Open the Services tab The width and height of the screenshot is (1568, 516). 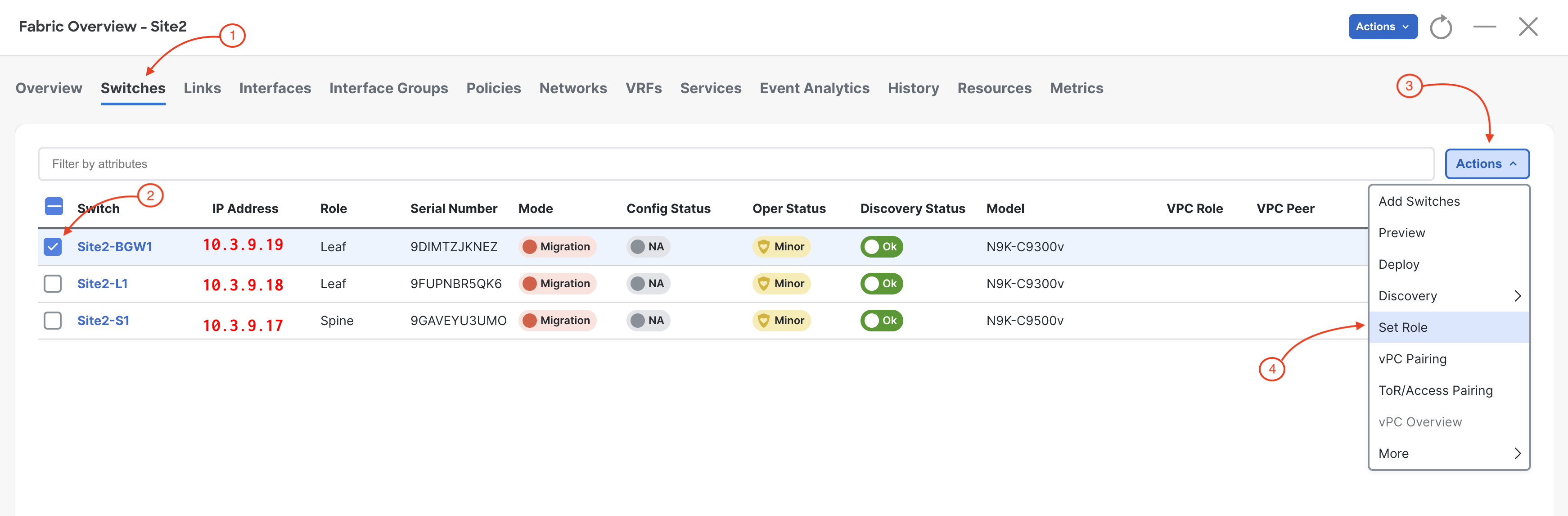(x=710, y=88)
